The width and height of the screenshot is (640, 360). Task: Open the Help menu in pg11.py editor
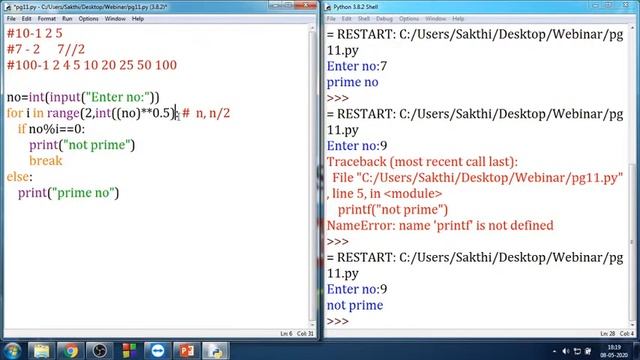(138, 19)
